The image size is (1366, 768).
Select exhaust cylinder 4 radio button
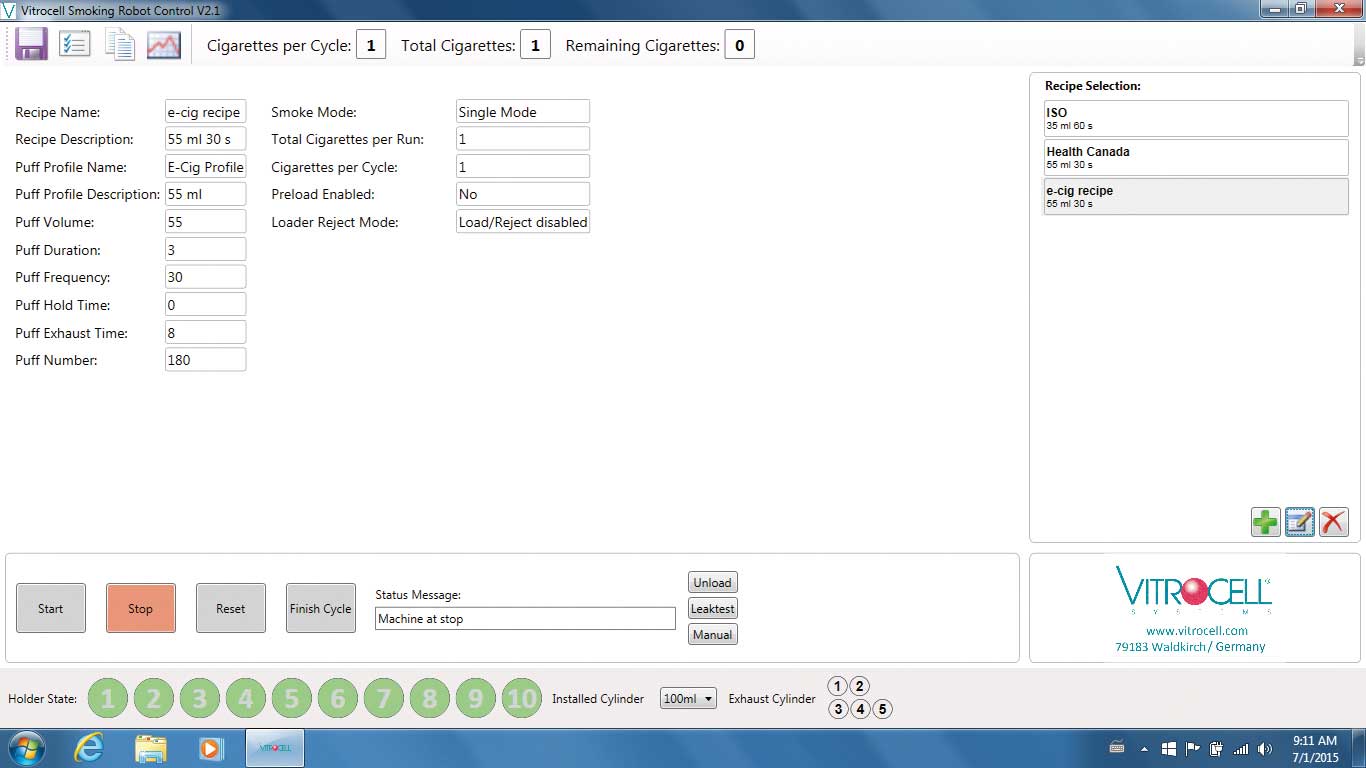click(860, 709)
